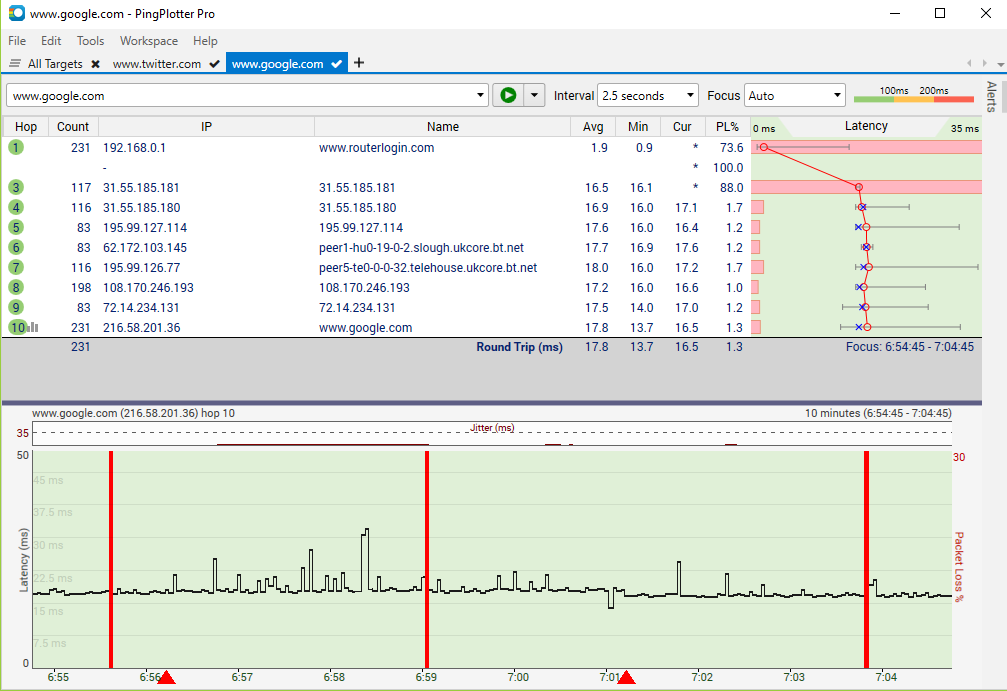Switch to the All Targets tab
Image resolution: width=1007 pixels, height=691 pixels.
pyautogui.click(x=55, y=62)
